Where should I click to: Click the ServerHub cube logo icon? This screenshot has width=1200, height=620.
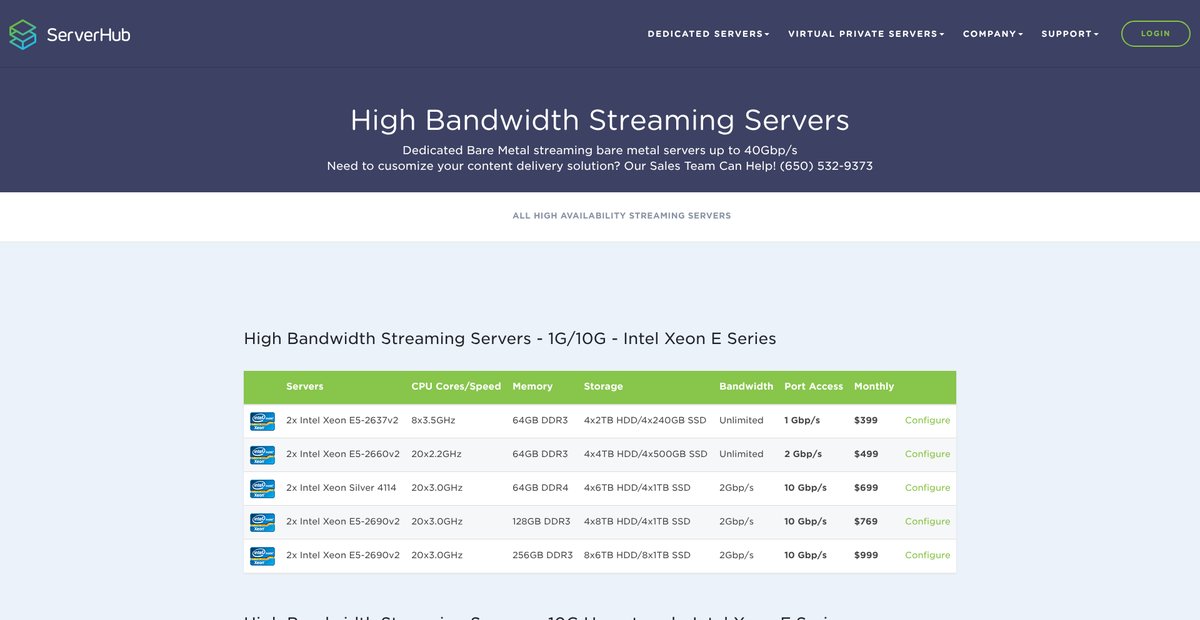23,35
